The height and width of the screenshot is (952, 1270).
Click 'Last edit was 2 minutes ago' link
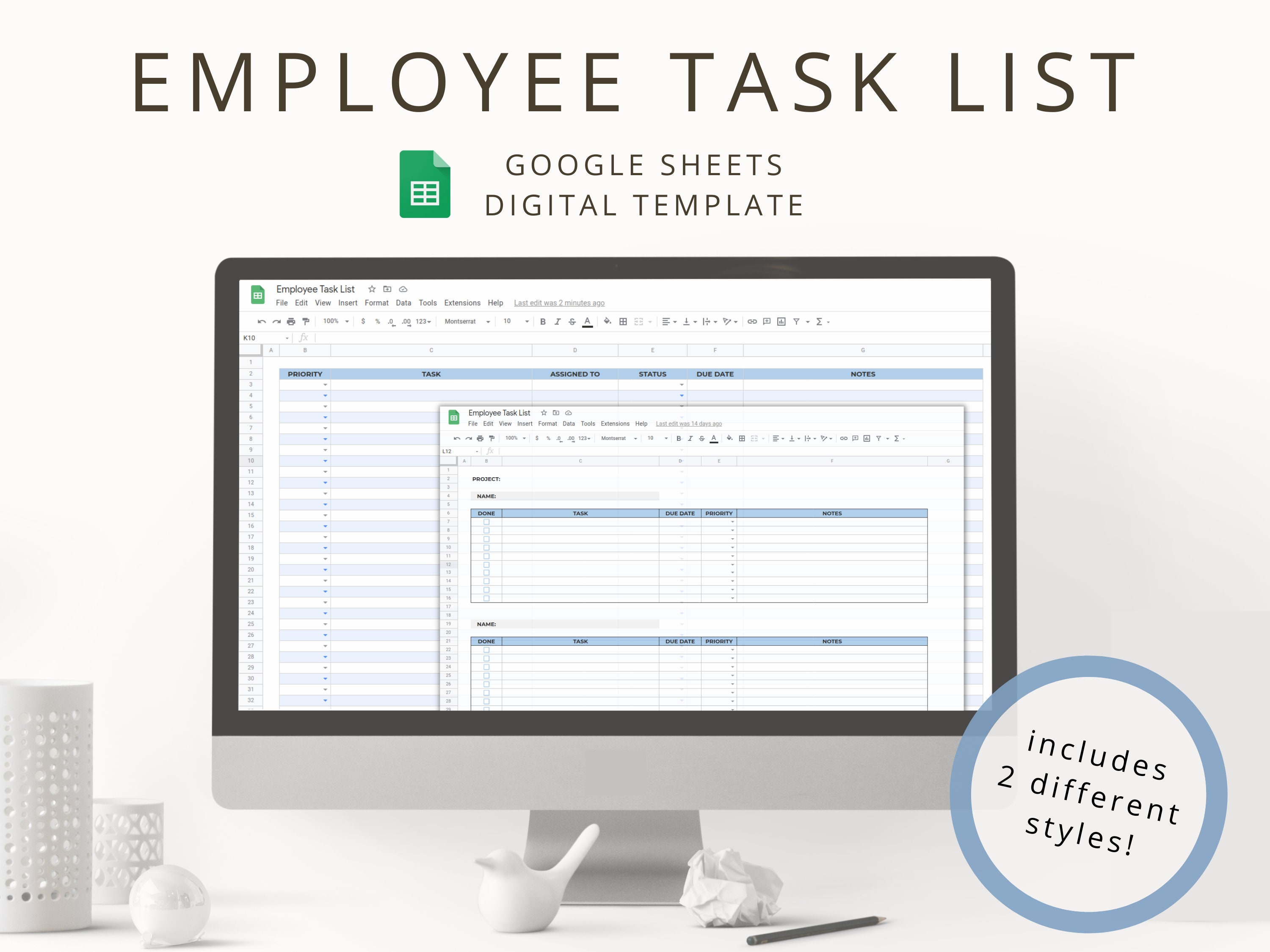pyautogui.click(x=559, y=303)
